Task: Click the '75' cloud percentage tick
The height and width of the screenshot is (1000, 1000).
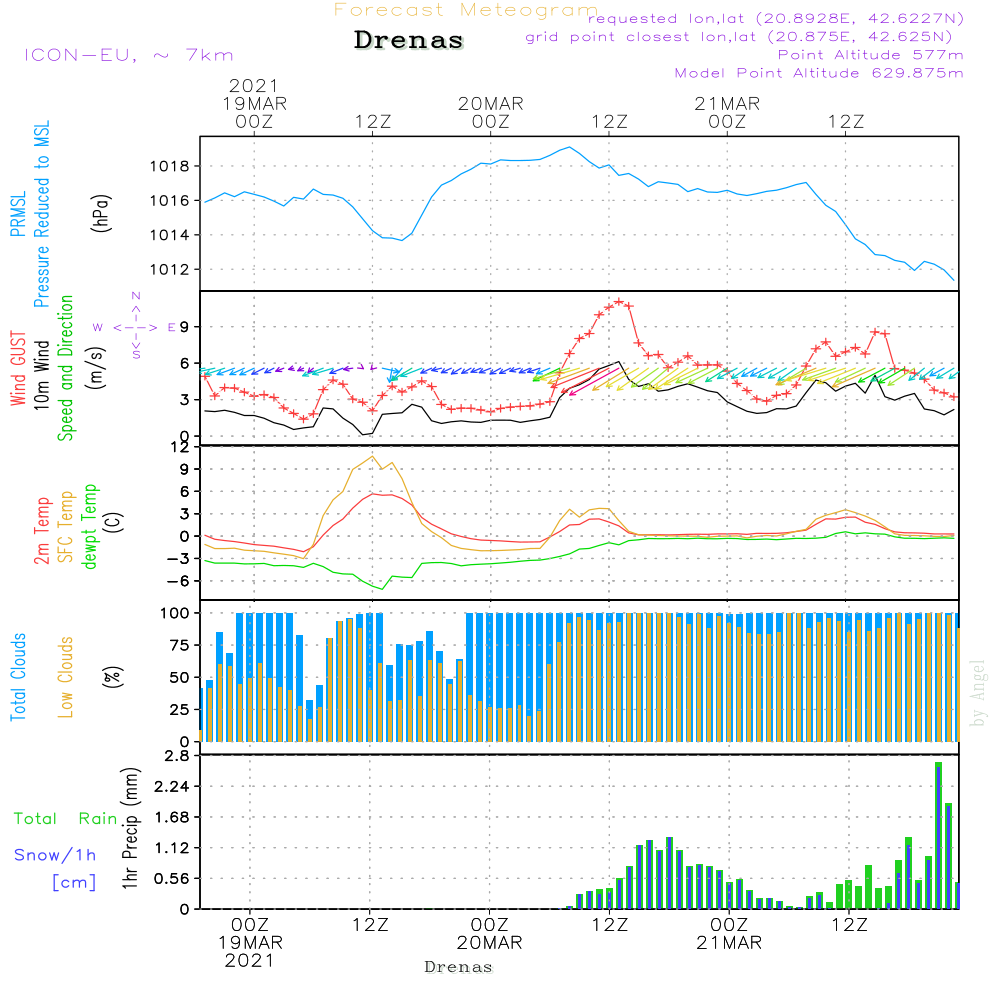Action: tap(180, 645)
